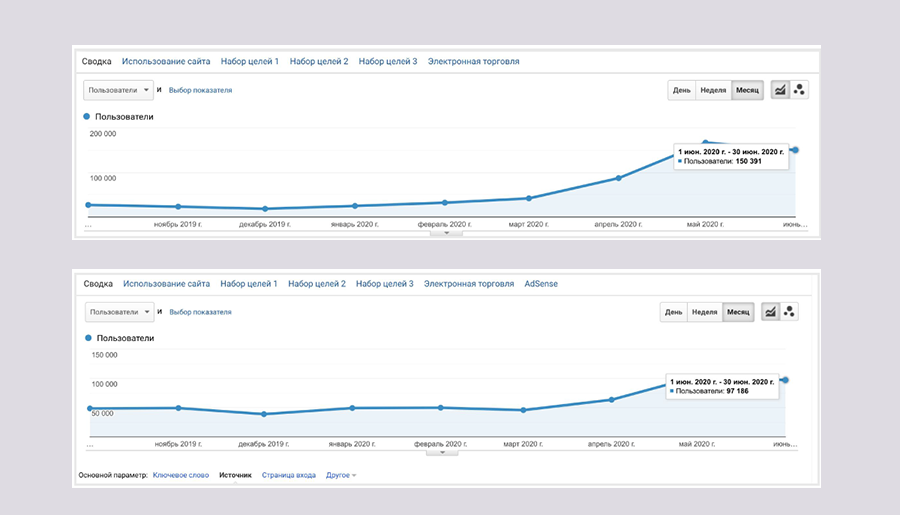Open Набор целей 1 tab in bottom panel
This screenshot has width=900, height=515.
pyautogui.click(x=249, y=284)
